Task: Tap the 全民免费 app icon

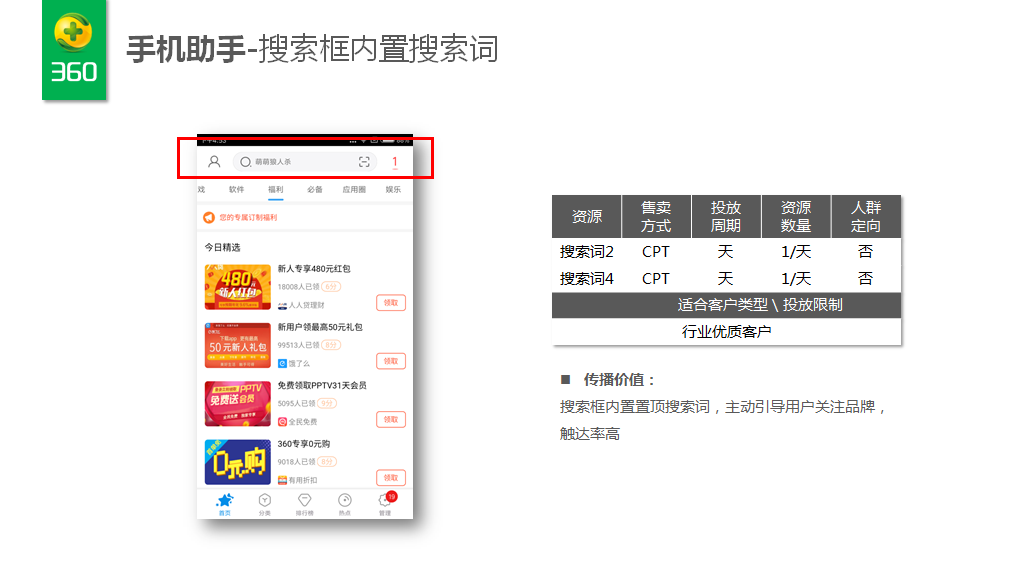Action: click(282, 422)
